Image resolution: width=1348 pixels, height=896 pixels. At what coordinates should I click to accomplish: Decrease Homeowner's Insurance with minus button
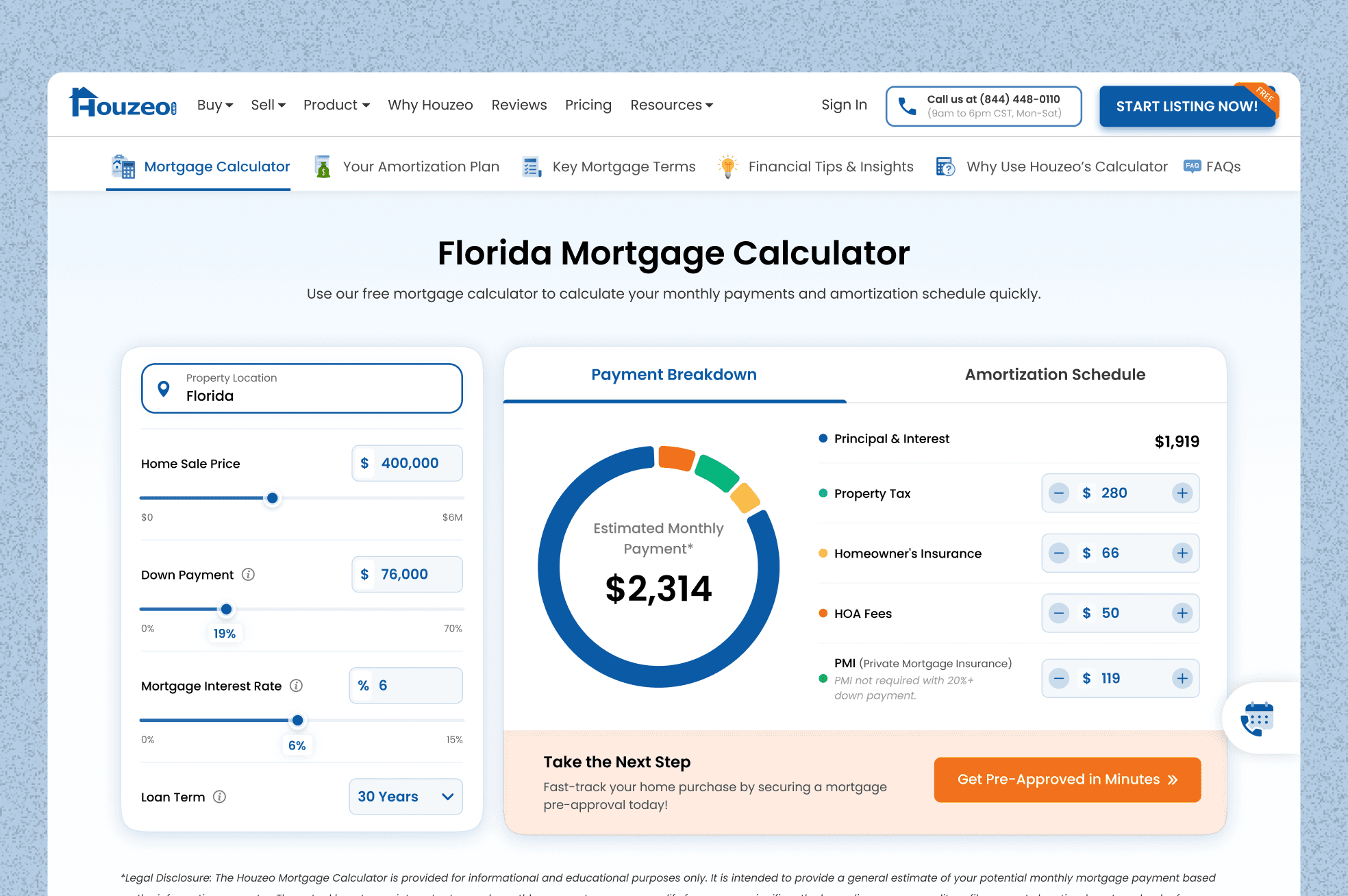click(1059, 553)
